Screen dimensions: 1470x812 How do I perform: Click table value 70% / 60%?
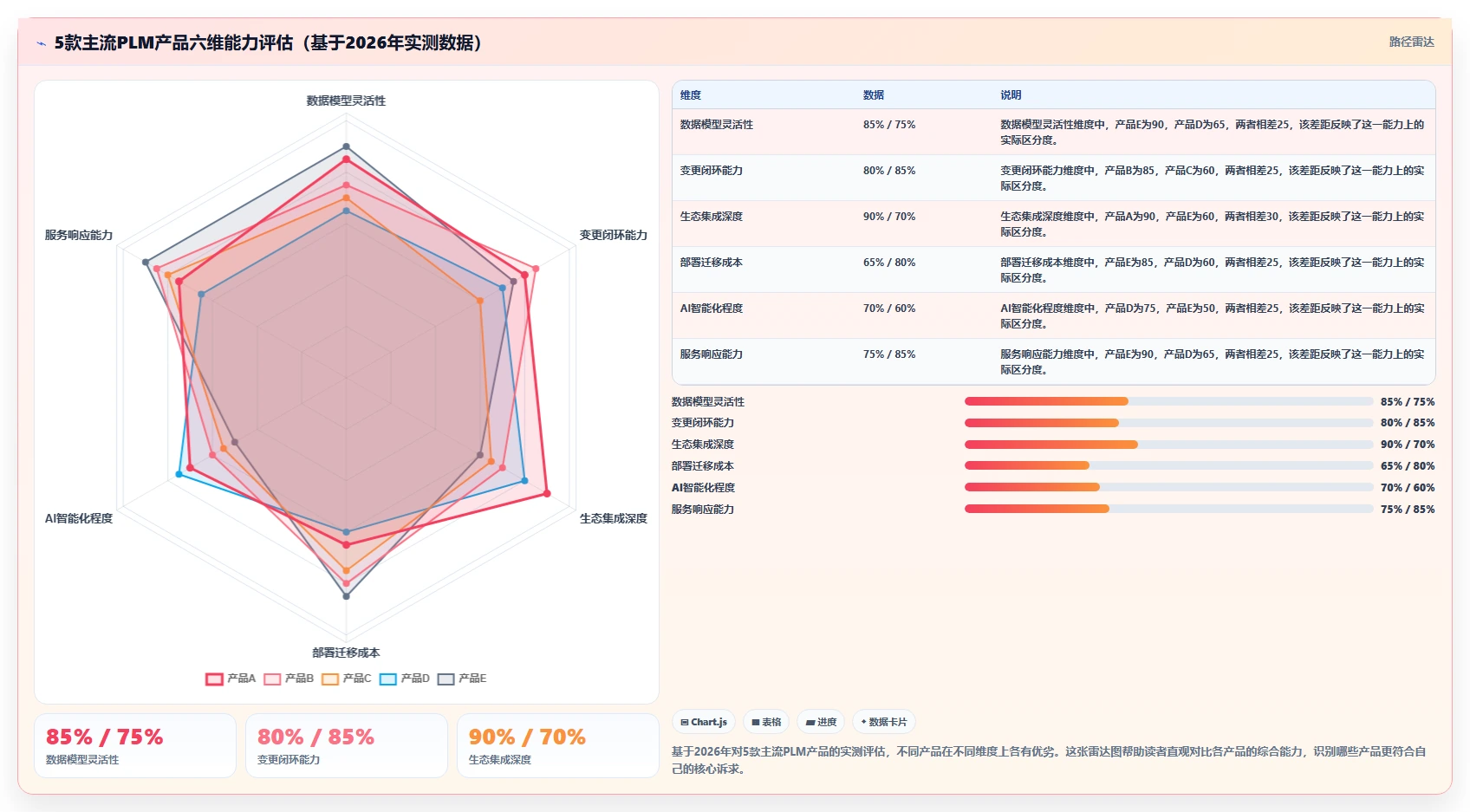[889, 309]
